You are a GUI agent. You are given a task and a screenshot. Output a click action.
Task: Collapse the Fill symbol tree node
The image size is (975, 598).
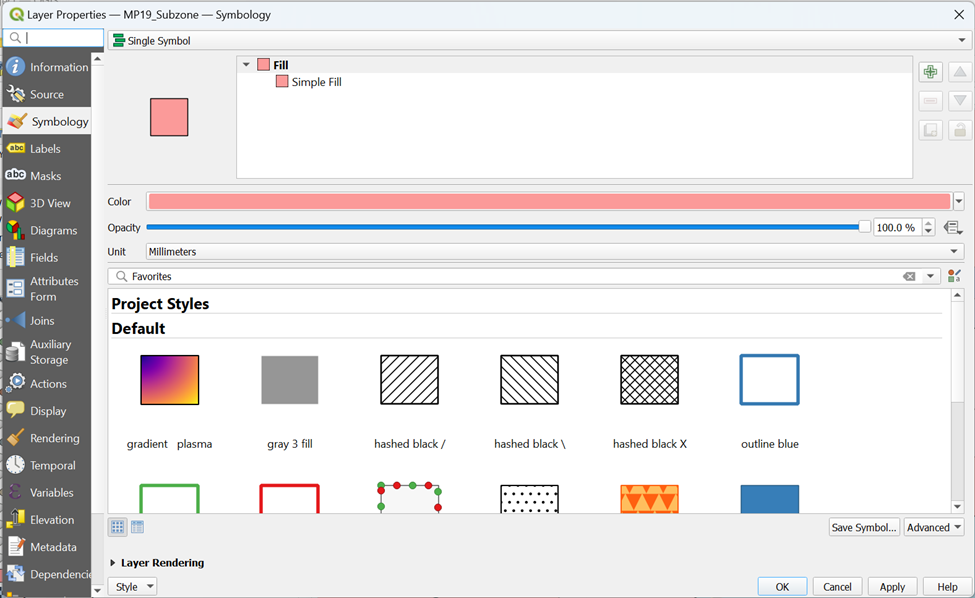(x=246, y=65)
